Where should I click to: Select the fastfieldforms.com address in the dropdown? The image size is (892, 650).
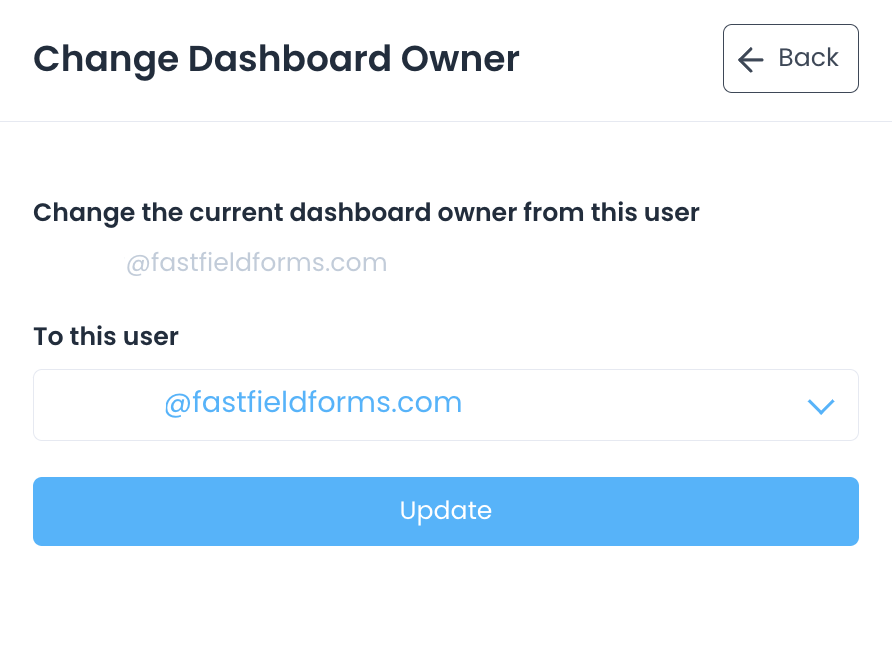(313, 402)
